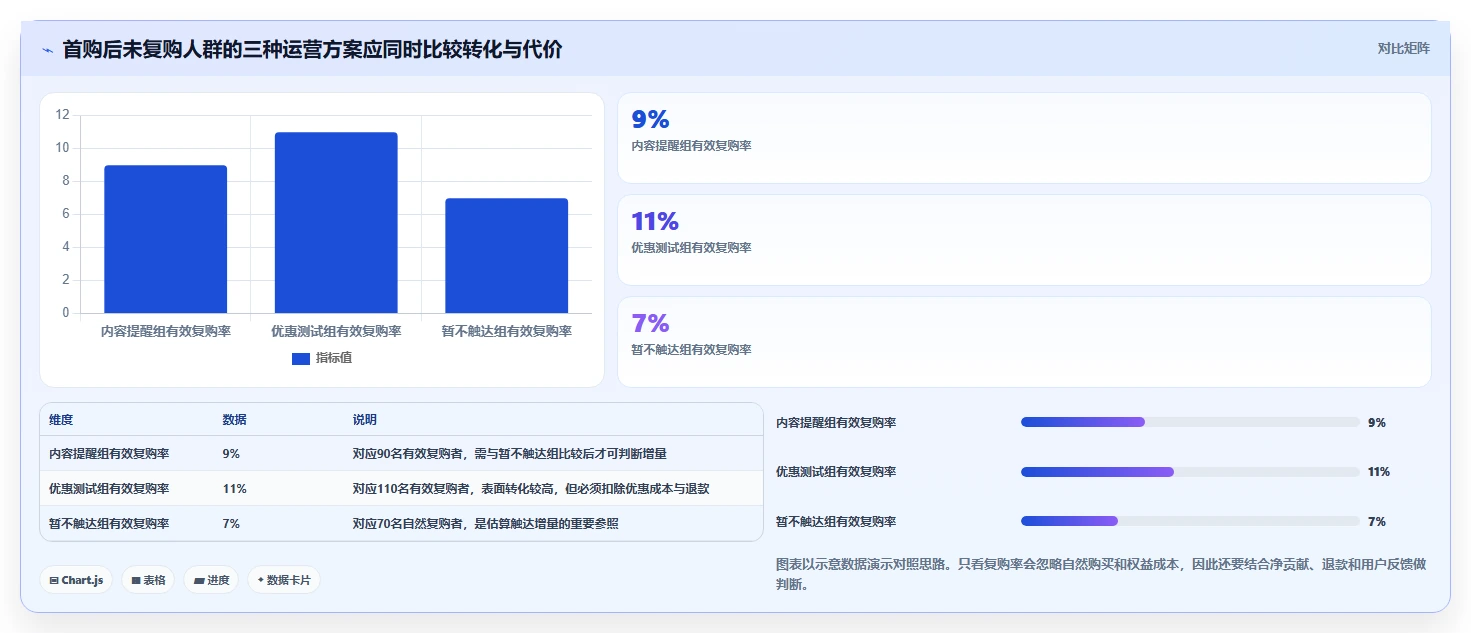The width and height of the screenshot is (1471, 633).
Task: Click progress label 暂不触达组有效复购率
Action: coord(836,522)
